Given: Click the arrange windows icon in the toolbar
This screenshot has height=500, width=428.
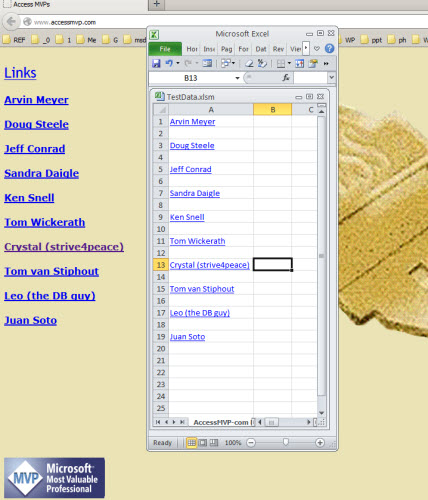Looking at the screenshot, I should (226, 63).
